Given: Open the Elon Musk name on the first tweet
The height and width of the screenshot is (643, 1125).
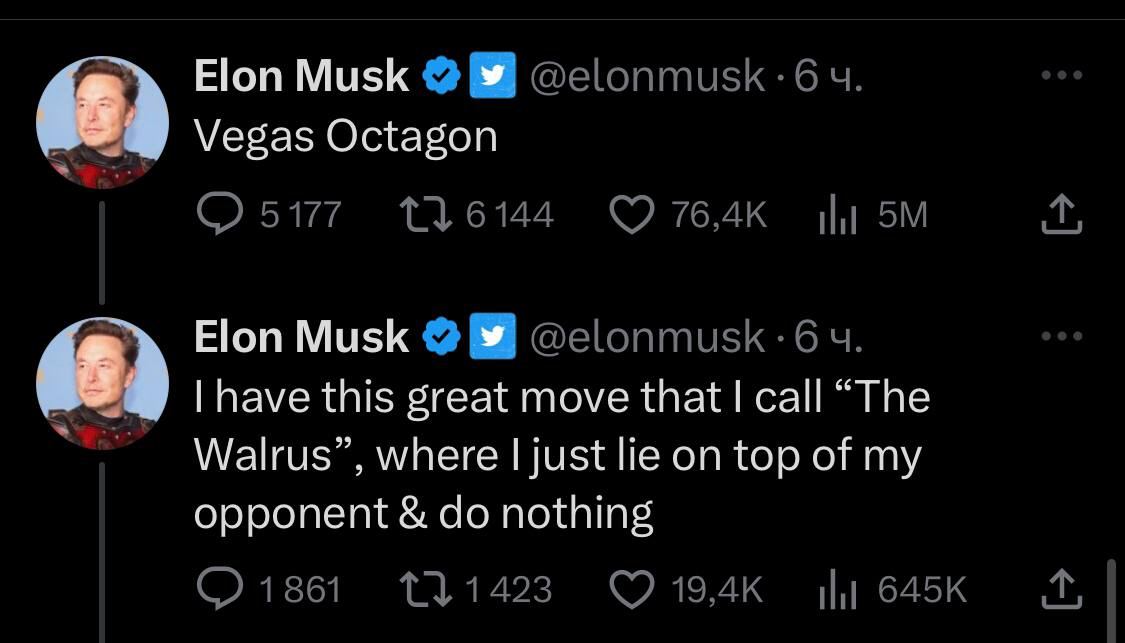Looking at the screenshot, I should click(x=301, y=76).
